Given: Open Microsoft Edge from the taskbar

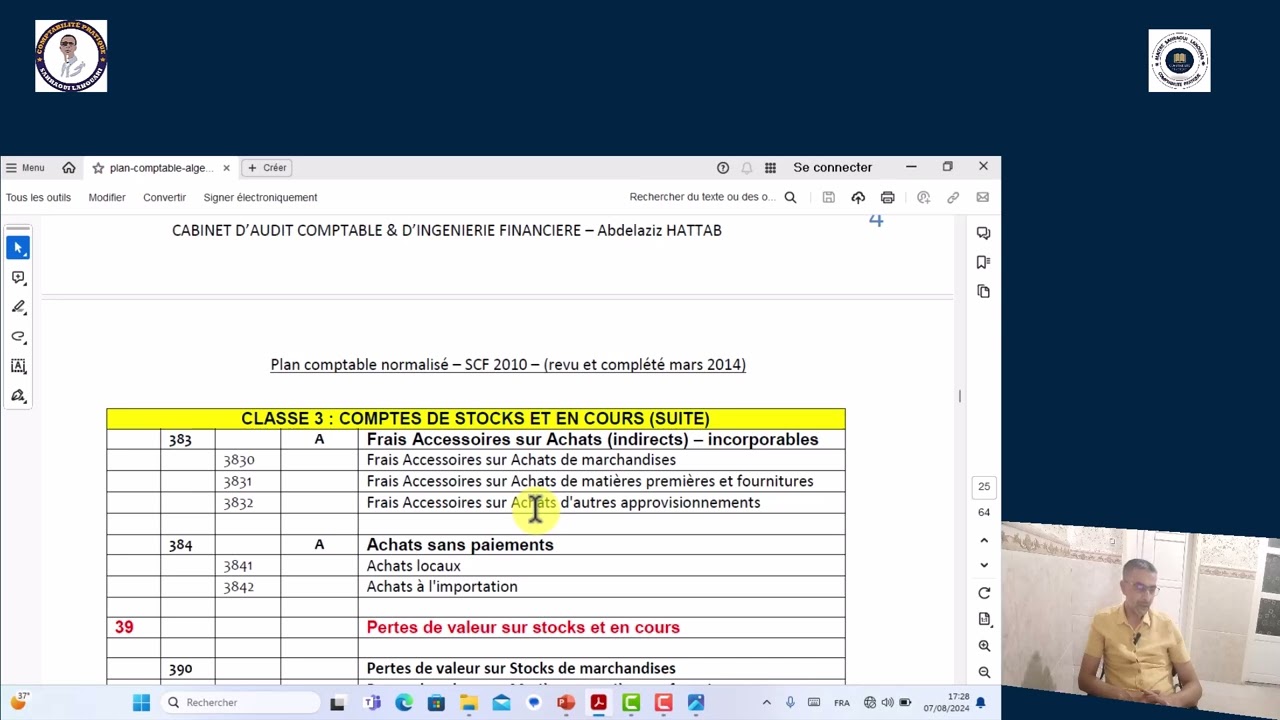Looking at the screenshot, I should pos(404,702).
